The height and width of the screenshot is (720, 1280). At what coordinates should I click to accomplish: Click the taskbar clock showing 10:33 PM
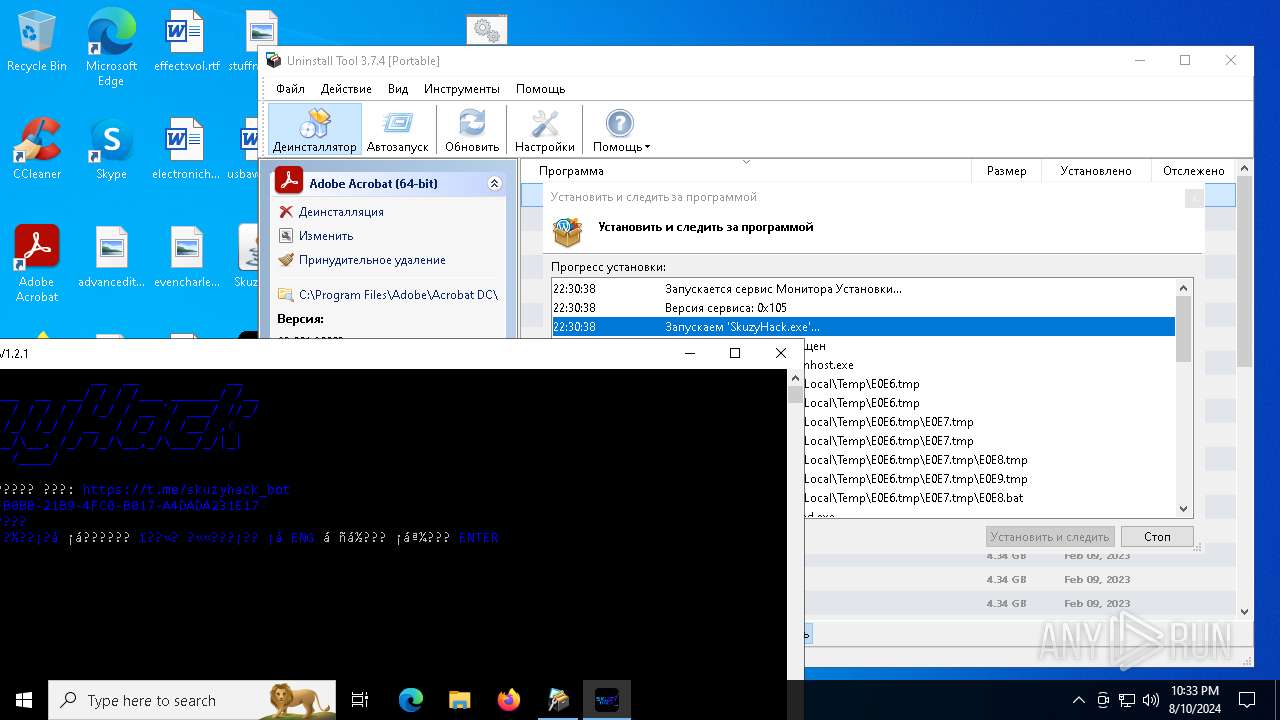tap(1194, 700)
